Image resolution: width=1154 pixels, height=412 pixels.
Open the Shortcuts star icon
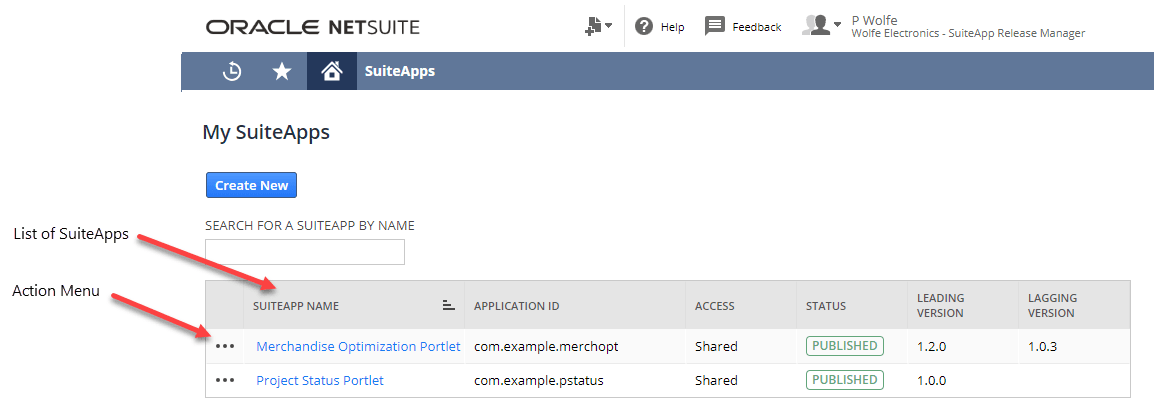[x=282, y=71]
